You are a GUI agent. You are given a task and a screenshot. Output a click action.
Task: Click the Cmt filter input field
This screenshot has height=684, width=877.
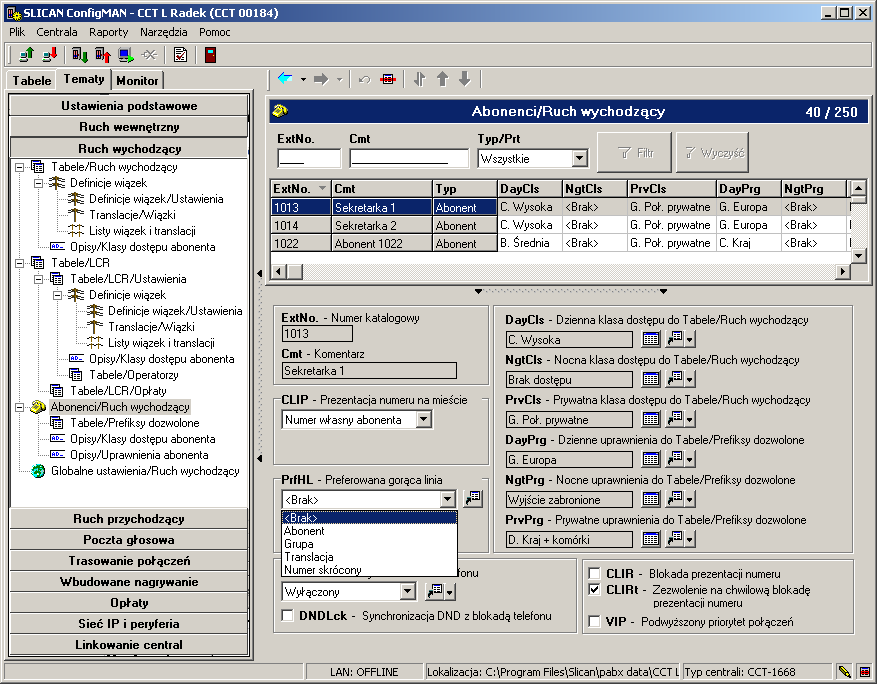pos(409,158)
